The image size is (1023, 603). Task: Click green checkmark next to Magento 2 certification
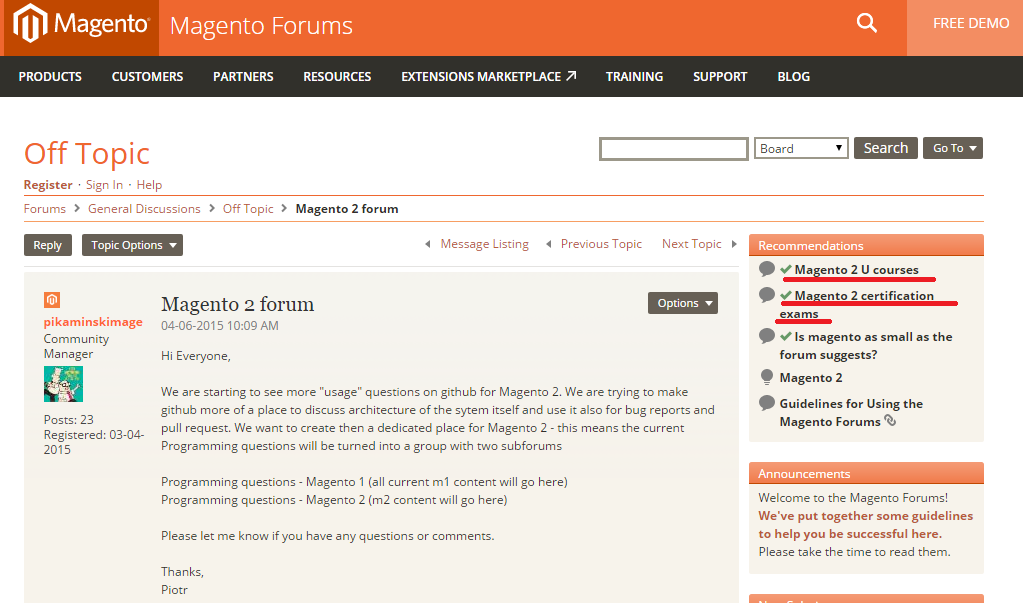point(786,295)
